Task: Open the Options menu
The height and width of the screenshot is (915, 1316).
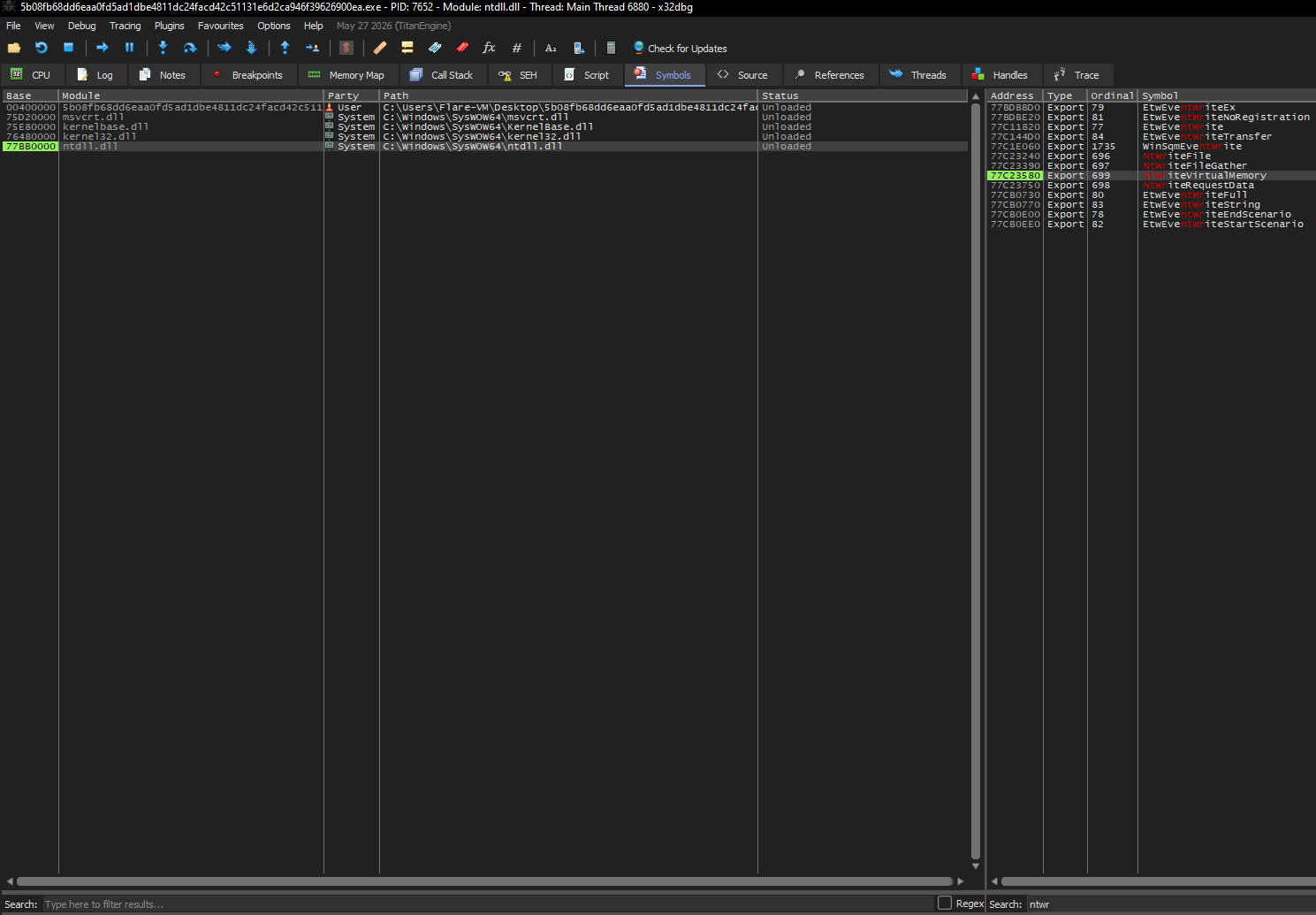Action: tap(273, 26)
